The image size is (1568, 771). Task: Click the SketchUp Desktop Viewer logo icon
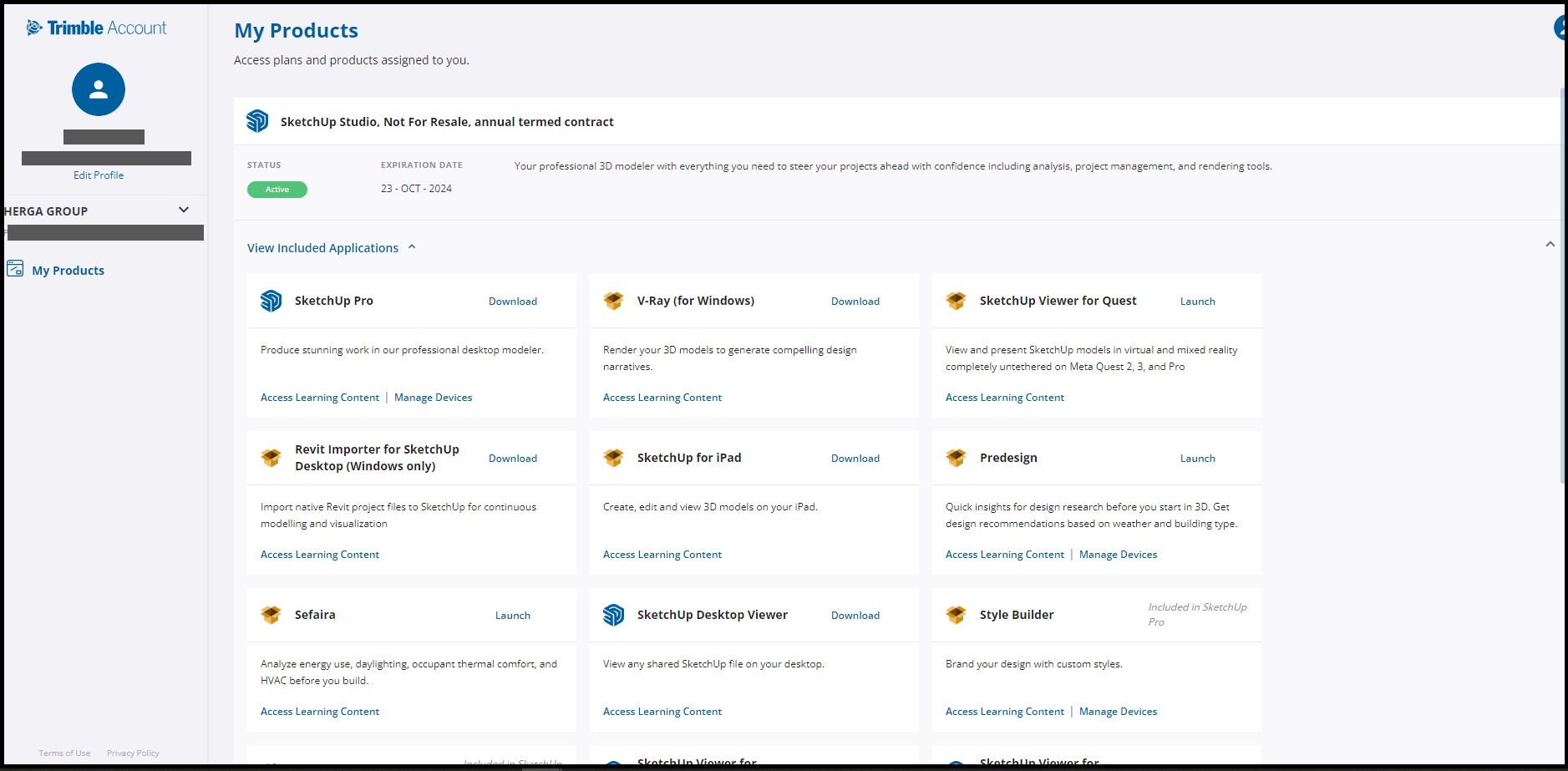pos(613,614)
